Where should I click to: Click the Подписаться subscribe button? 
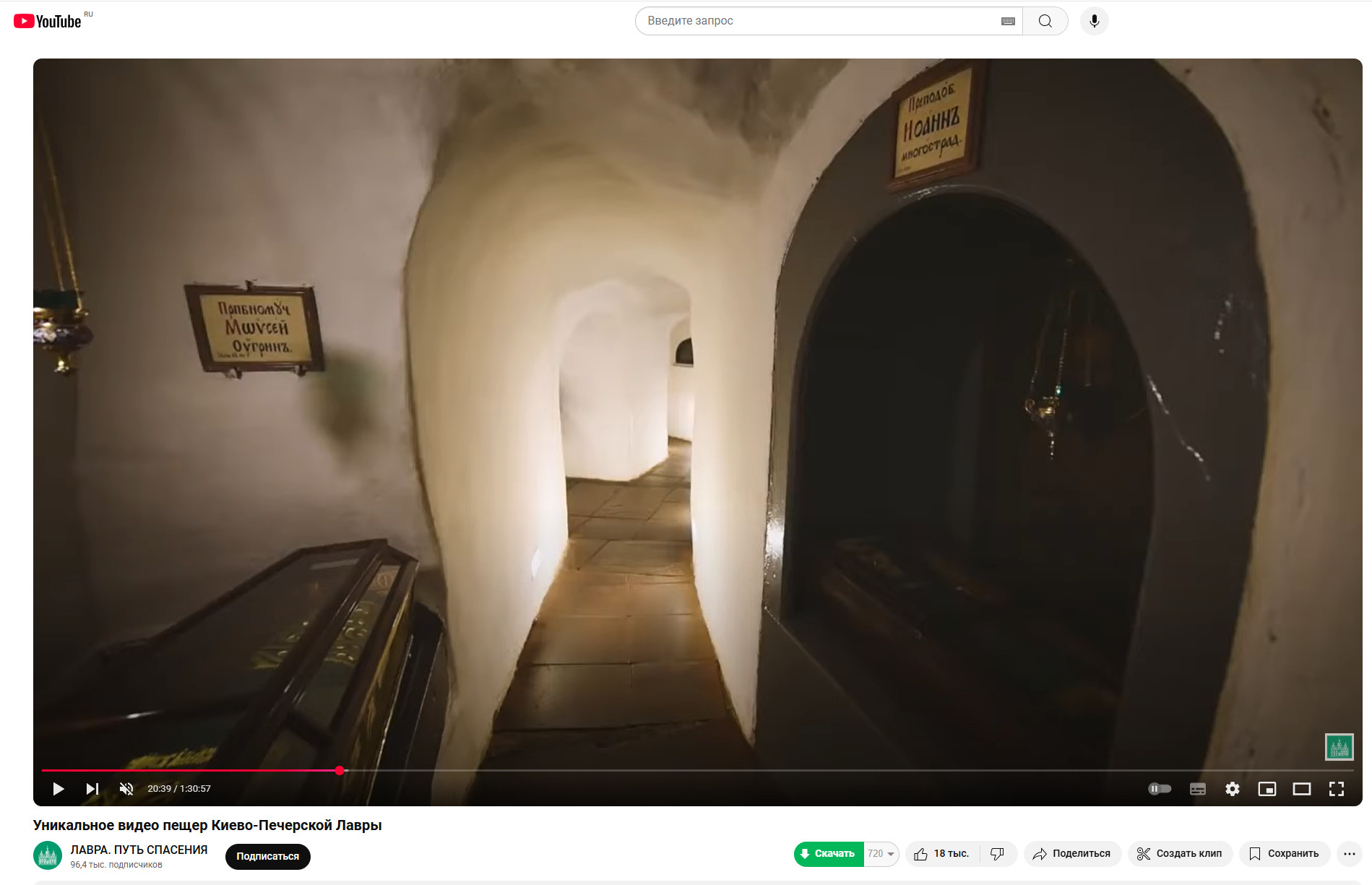(267, 856)
